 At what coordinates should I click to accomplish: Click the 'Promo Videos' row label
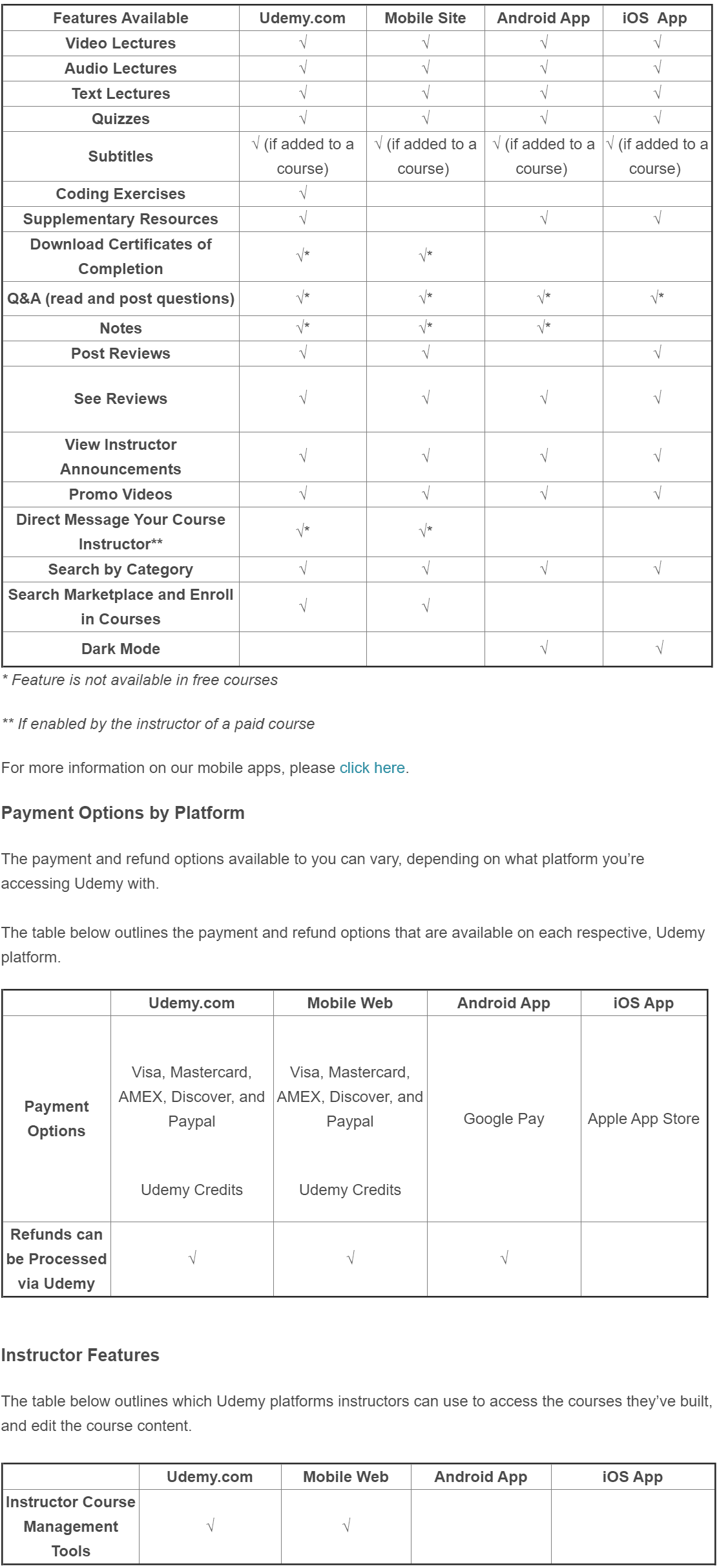[121, 494]
